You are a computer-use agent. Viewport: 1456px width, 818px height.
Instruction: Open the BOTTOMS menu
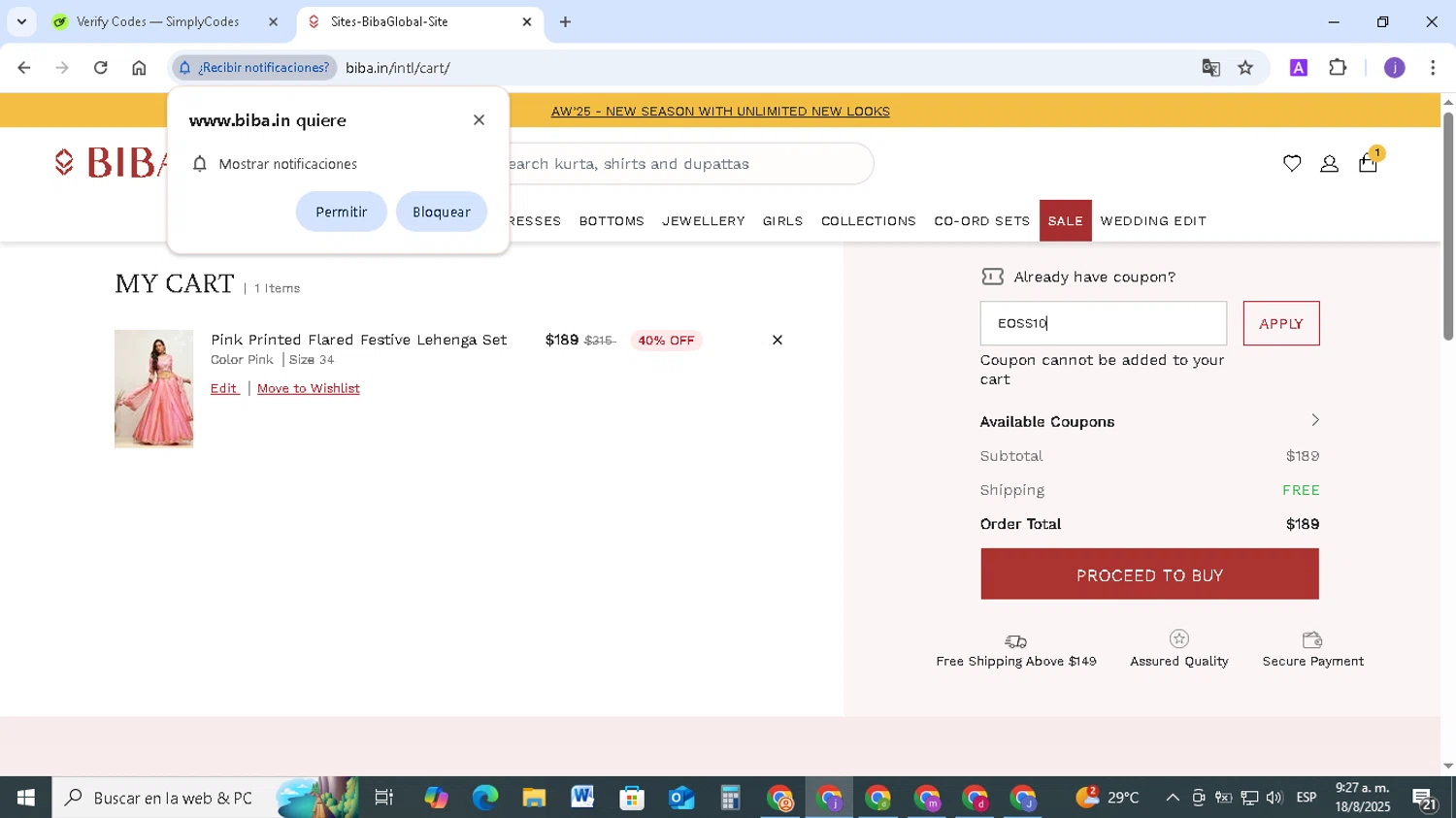tap(612, 221)
